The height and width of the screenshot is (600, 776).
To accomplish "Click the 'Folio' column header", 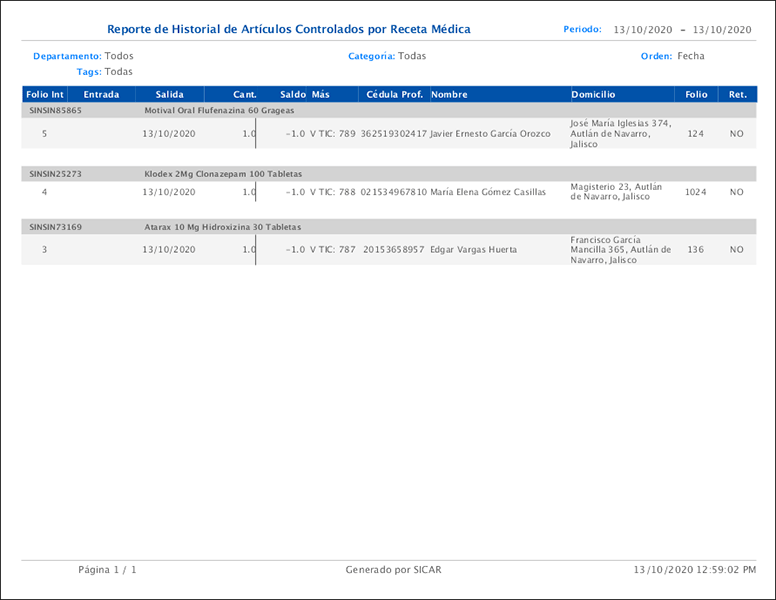I will [696, 95].
